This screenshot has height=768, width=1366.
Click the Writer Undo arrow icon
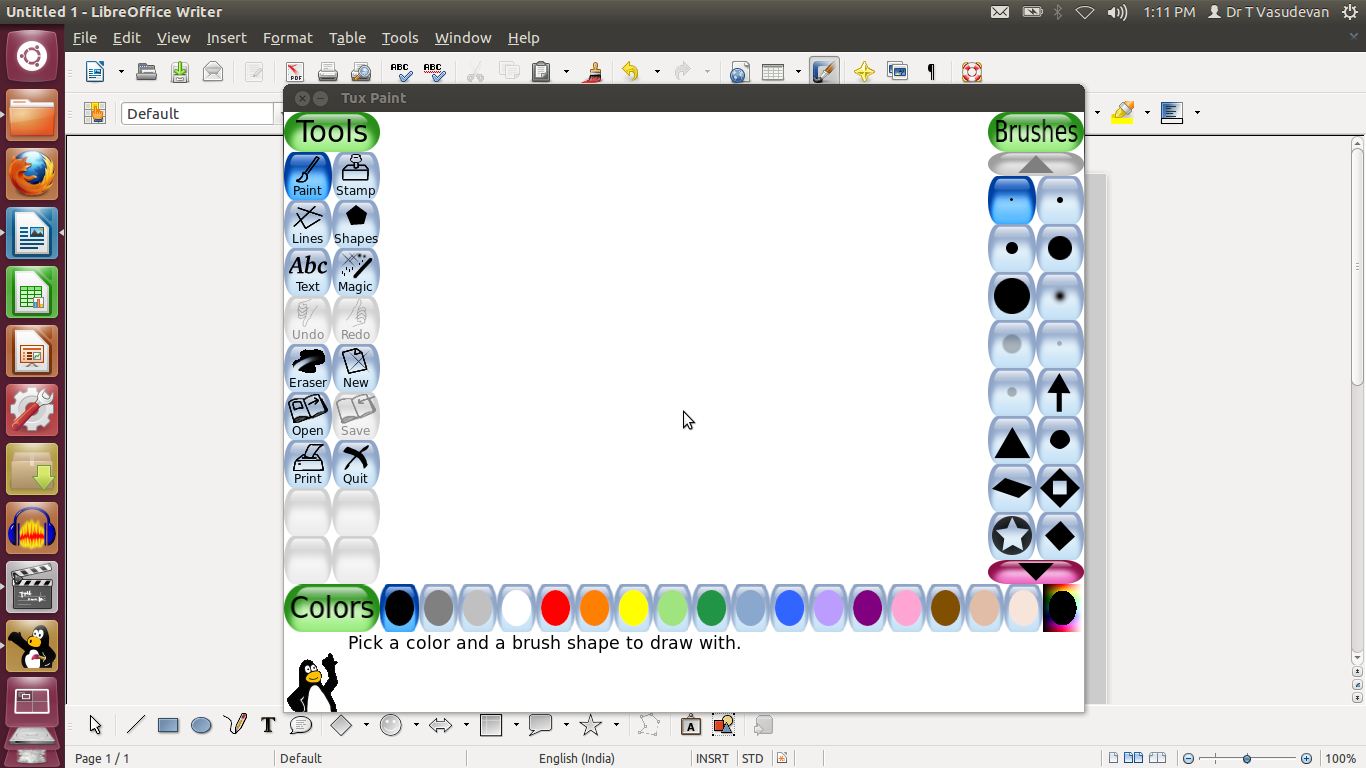click(631, 72)
